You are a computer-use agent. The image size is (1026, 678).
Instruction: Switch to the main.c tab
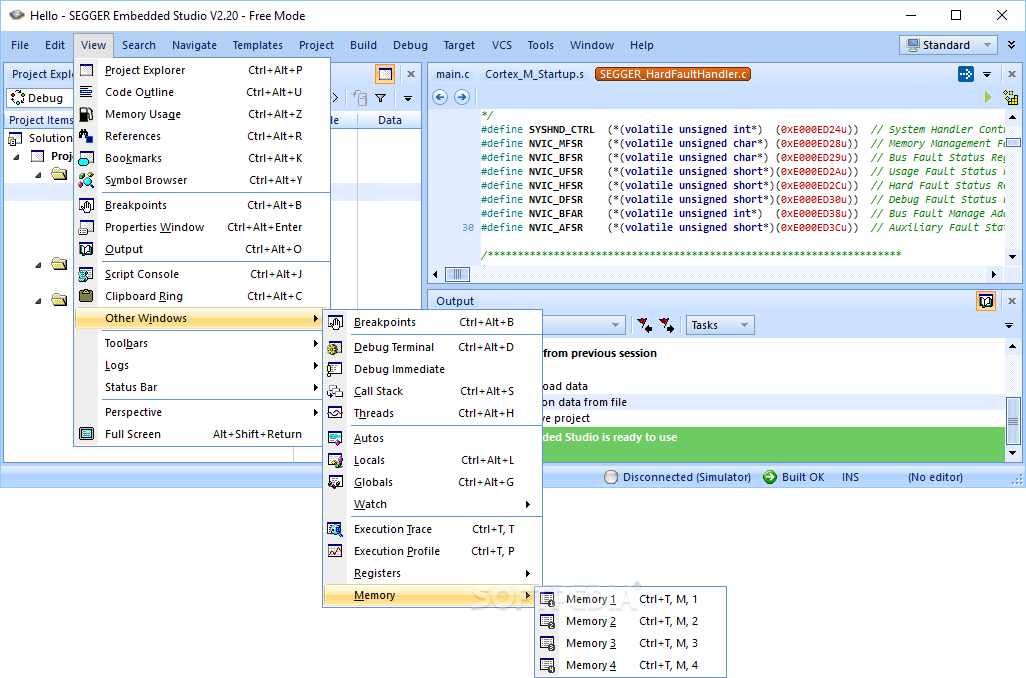[x=453, y=75]
